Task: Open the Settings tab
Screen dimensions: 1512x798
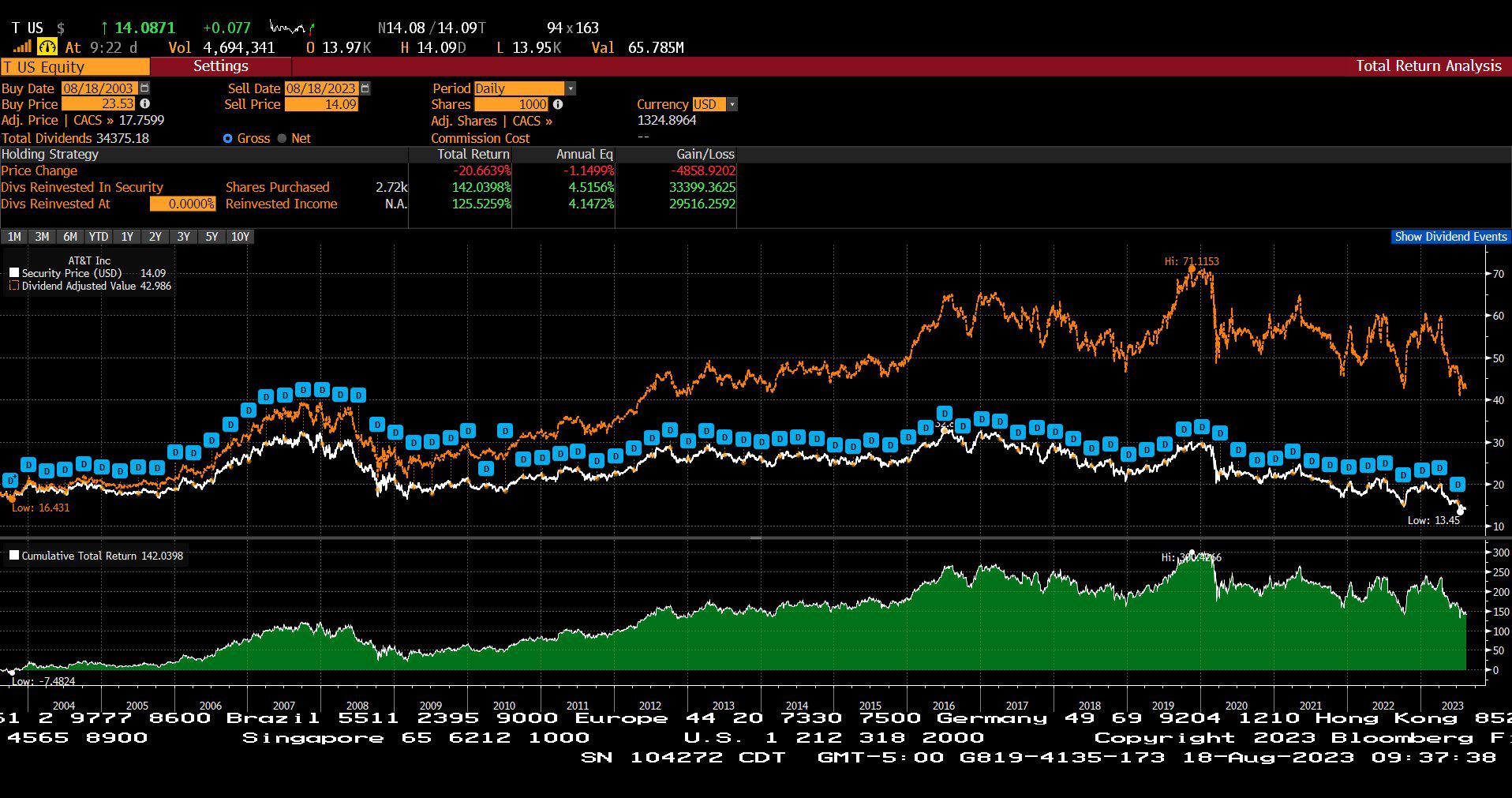Action: [x=221, y=66]
